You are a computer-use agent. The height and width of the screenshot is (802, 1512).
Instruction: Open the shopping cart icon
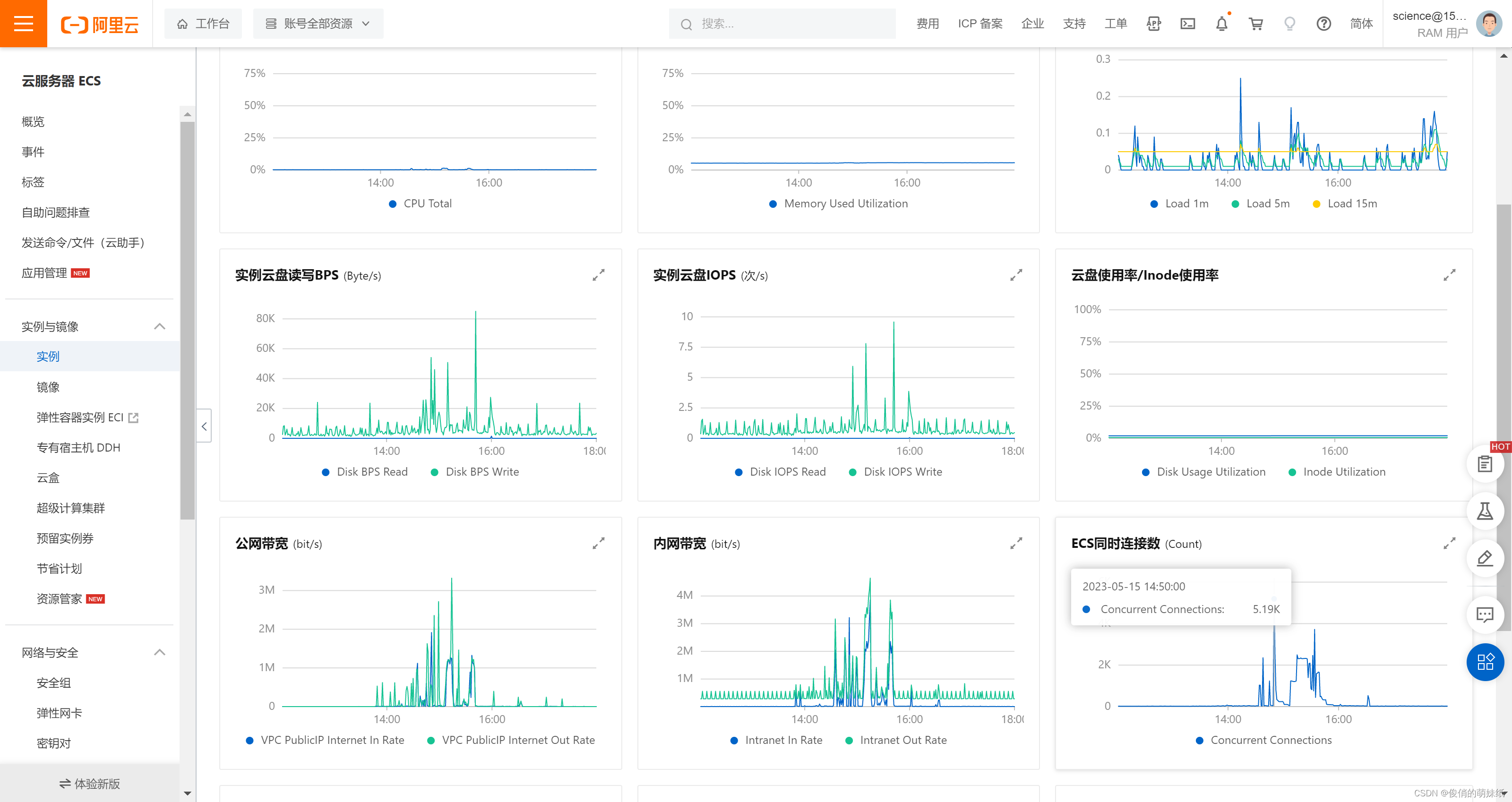click(1255, 24)
